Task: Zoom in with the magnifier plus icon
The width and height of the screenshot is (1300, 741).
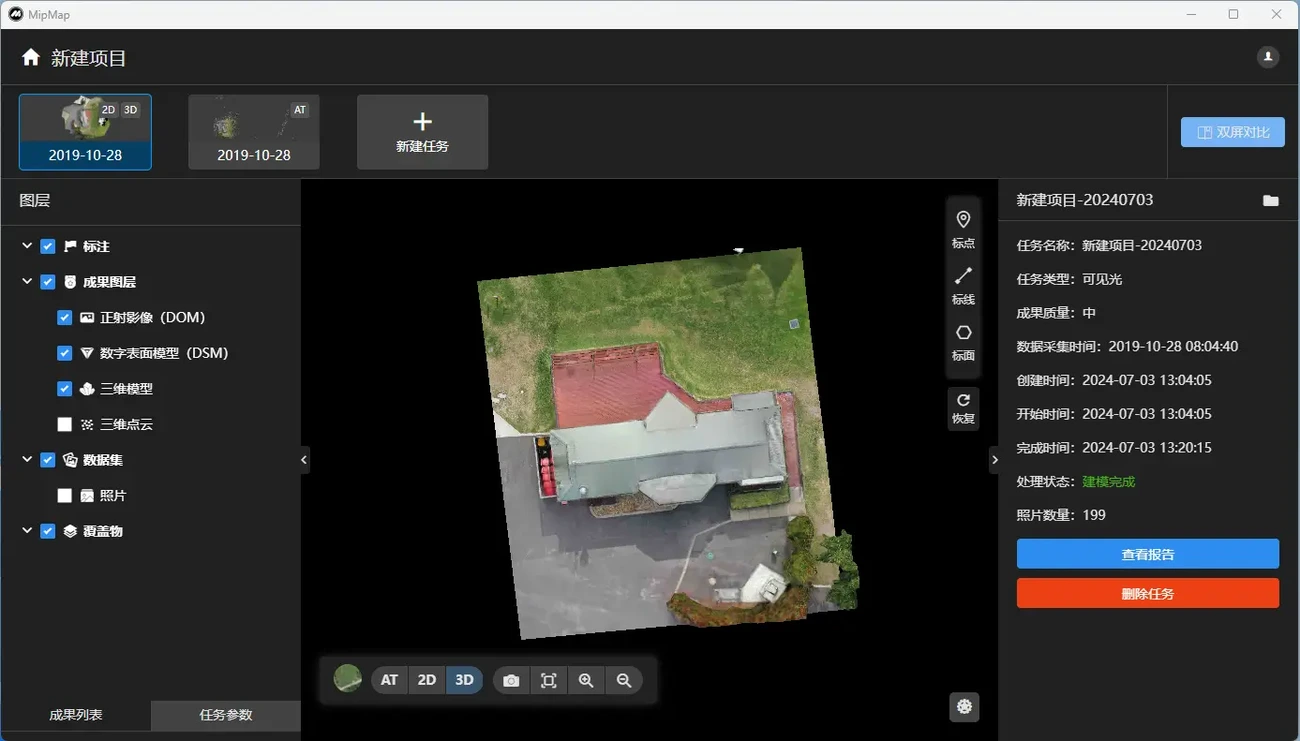Action: click(586, 680)
